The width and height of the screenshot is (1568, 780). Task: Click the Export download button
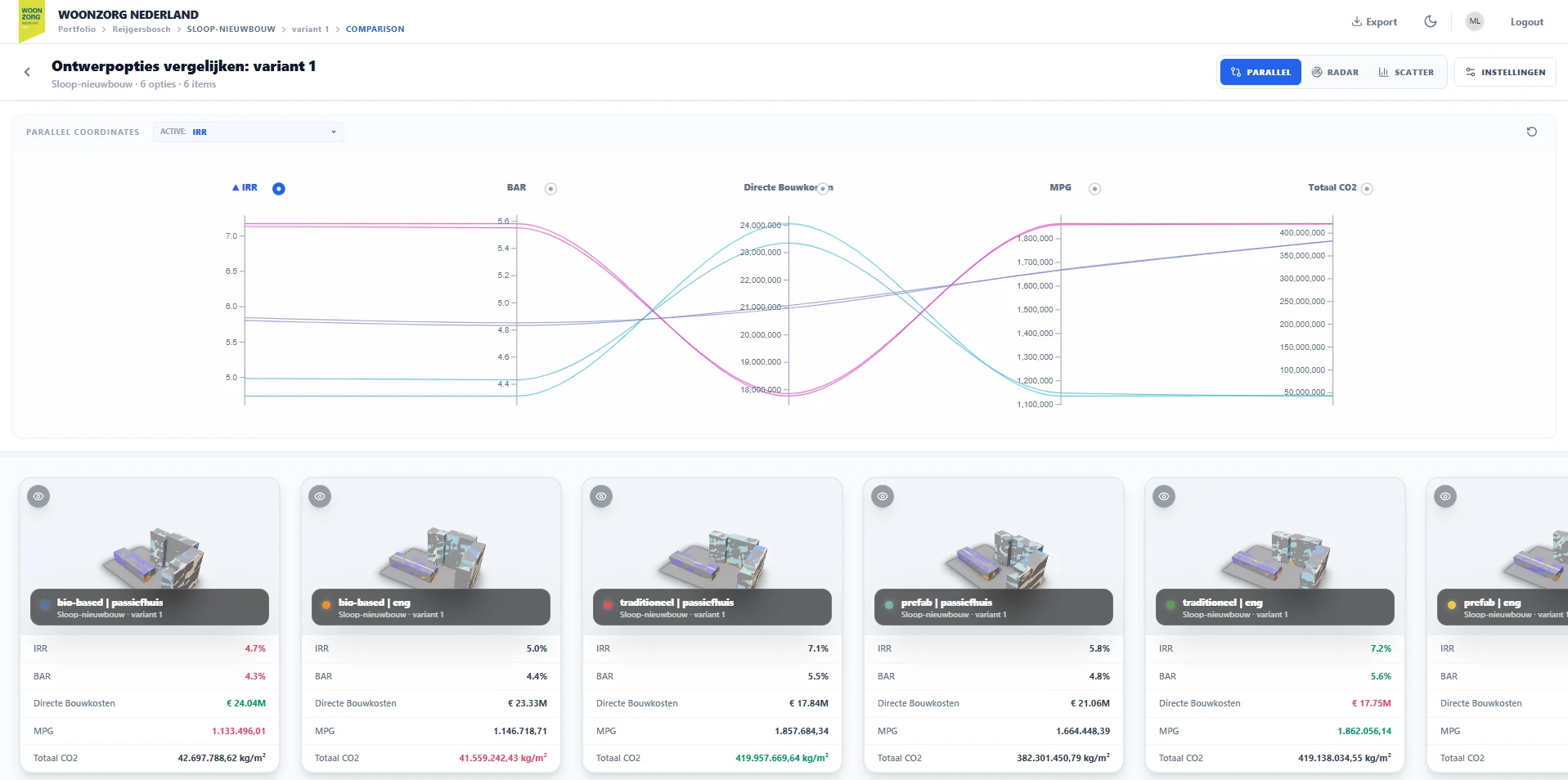[1374, 22]
